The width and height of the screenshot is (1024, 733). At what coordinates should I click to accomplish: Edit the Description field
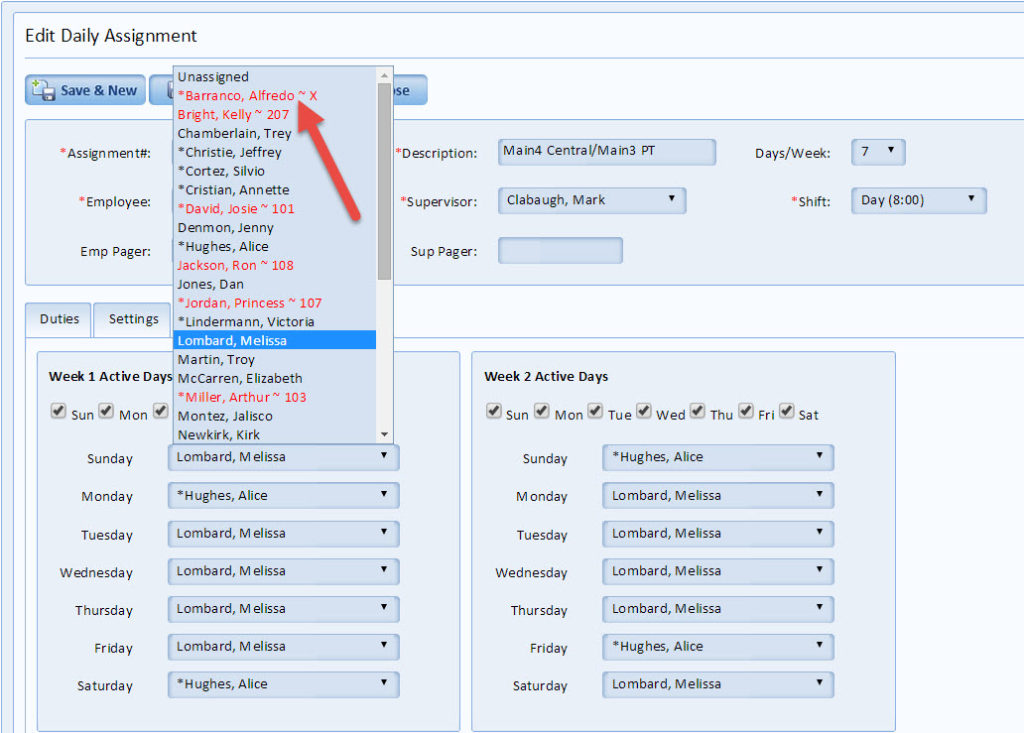coord(607,152)
